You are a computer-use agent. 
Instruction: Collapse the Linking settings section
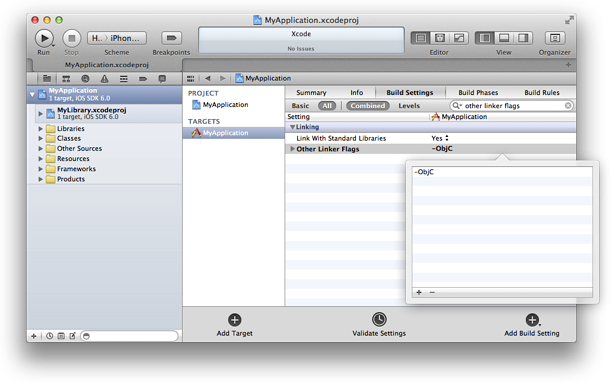pyautogui.click(x=292, y=127)
